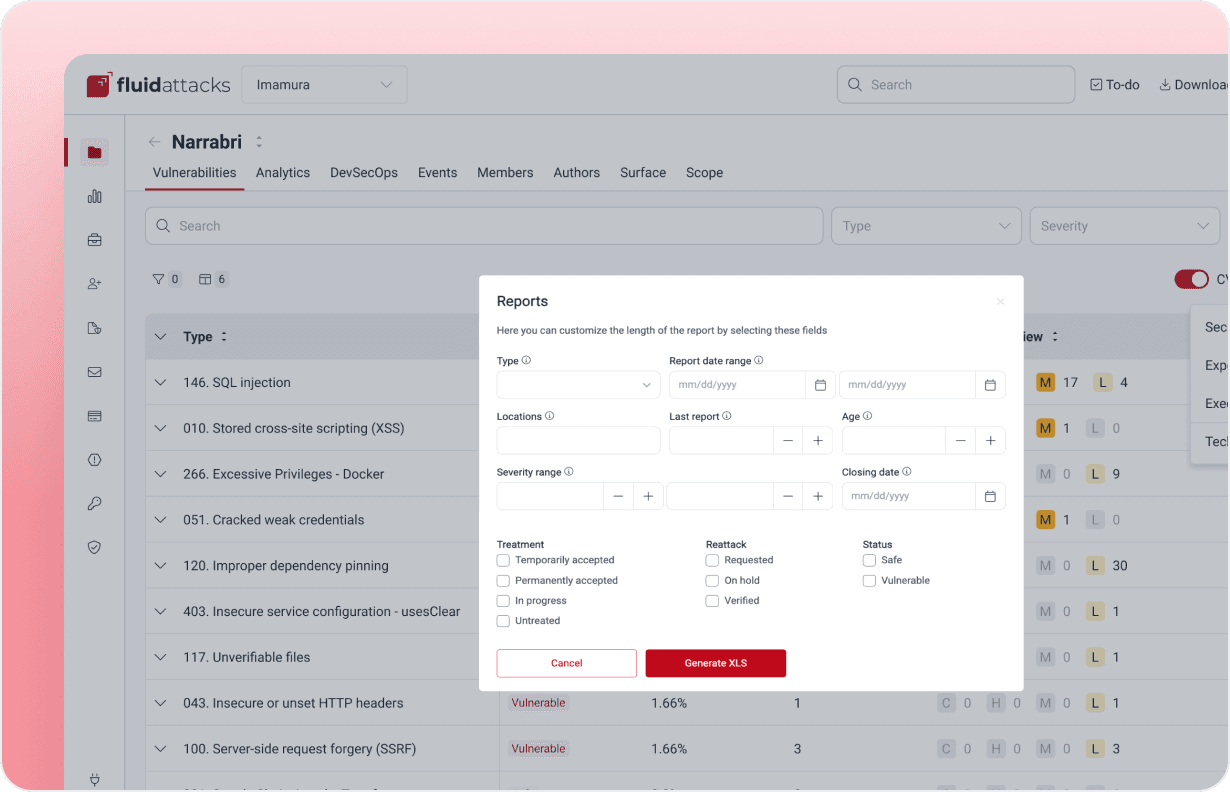Open the Type filter dropdown behind dialog

tap(926, 226)
